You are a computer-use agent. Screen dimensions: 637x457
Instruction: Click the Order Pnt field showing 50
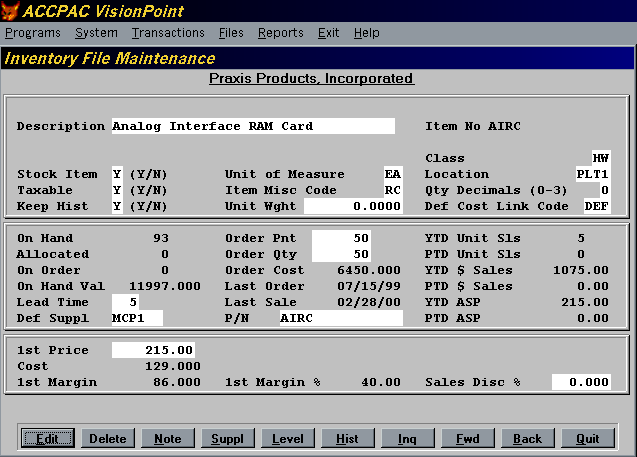point(341,238)
